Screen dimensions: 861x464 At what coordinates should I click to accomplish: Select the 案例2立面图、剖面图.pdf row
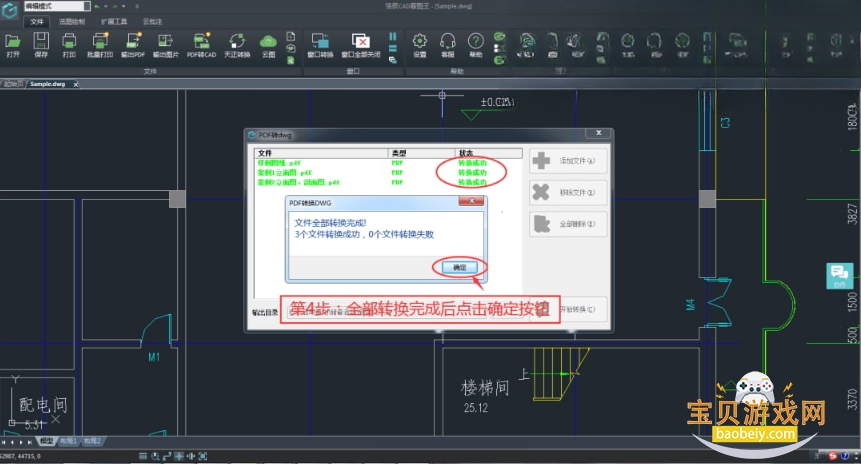point(387,182)
